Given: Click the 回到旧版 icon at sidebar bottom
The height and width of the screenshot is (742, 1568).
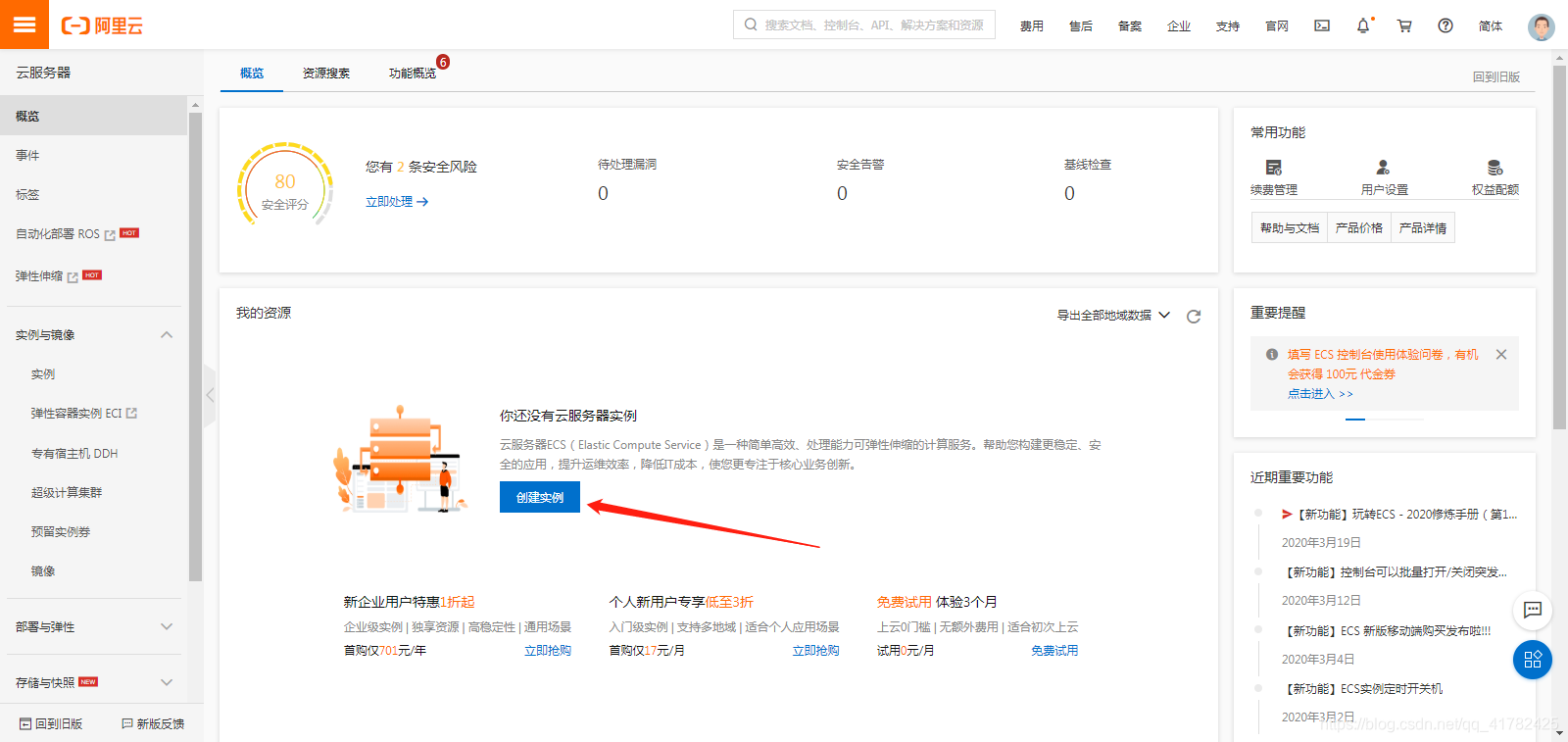Looking at the screenshot, I should pyautogui.click(x=25, y=723).
